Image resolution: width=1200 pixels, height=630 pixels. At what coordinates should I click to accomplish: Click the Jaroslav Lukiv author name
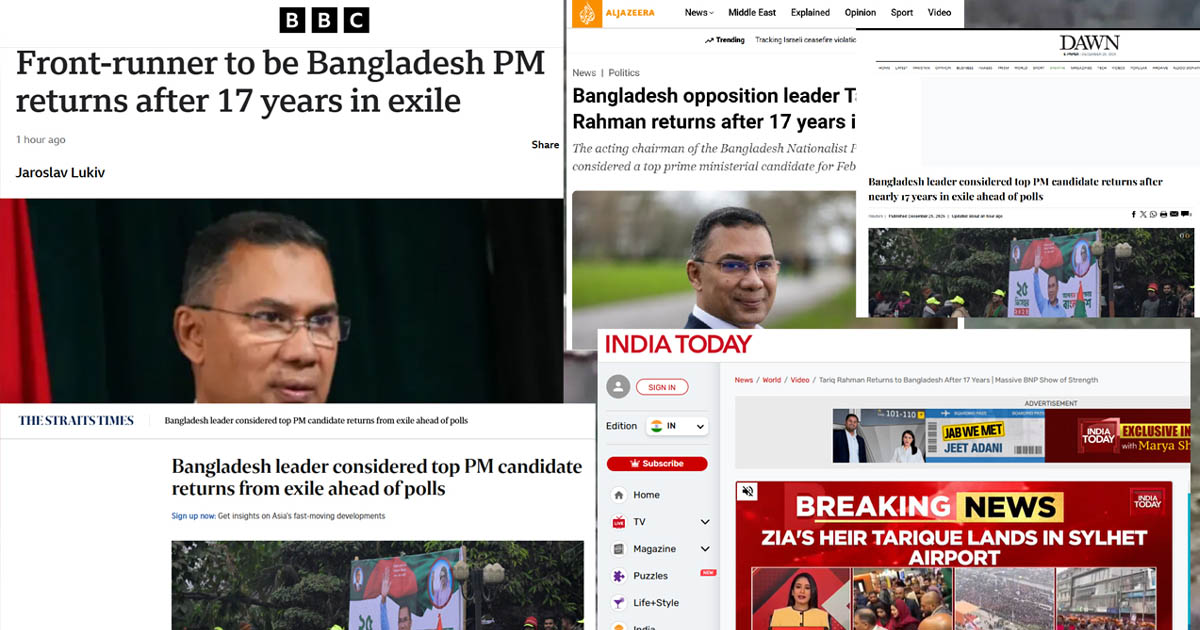click(60, 173)
